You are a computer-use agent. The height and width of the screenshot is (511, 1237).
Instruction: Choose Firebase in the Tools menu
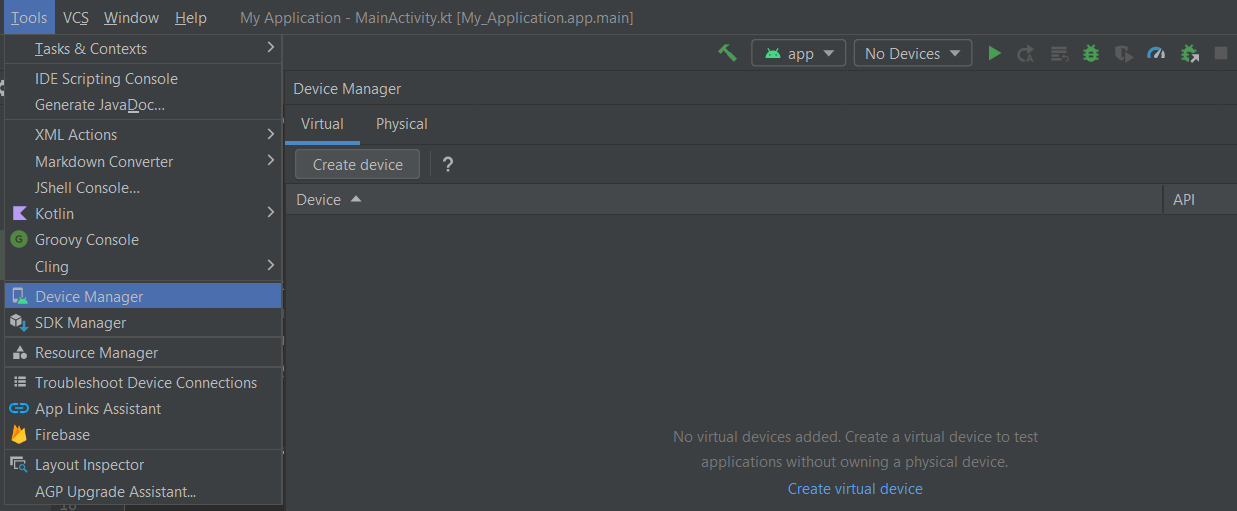(62, 434)
